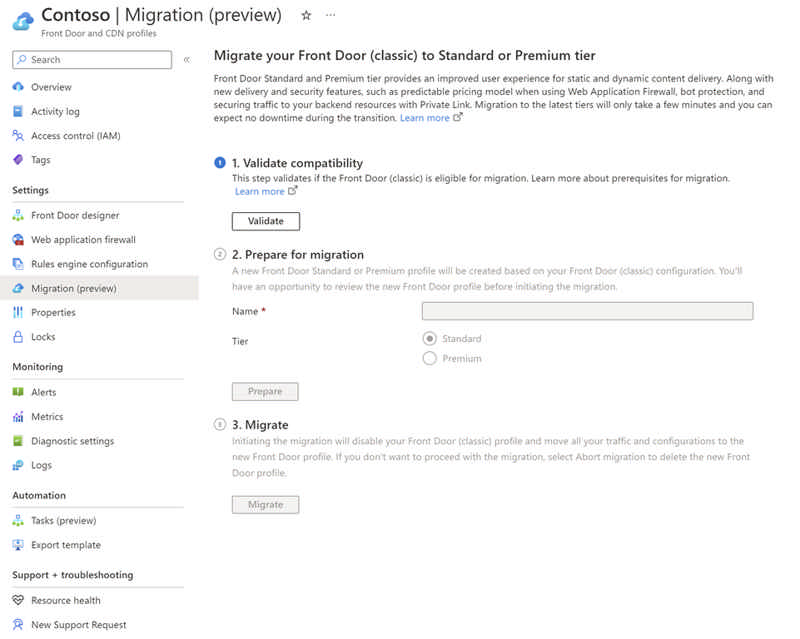800x639 pixels.
Task: Open Access control (IAM) page
Action: point(76,136)
